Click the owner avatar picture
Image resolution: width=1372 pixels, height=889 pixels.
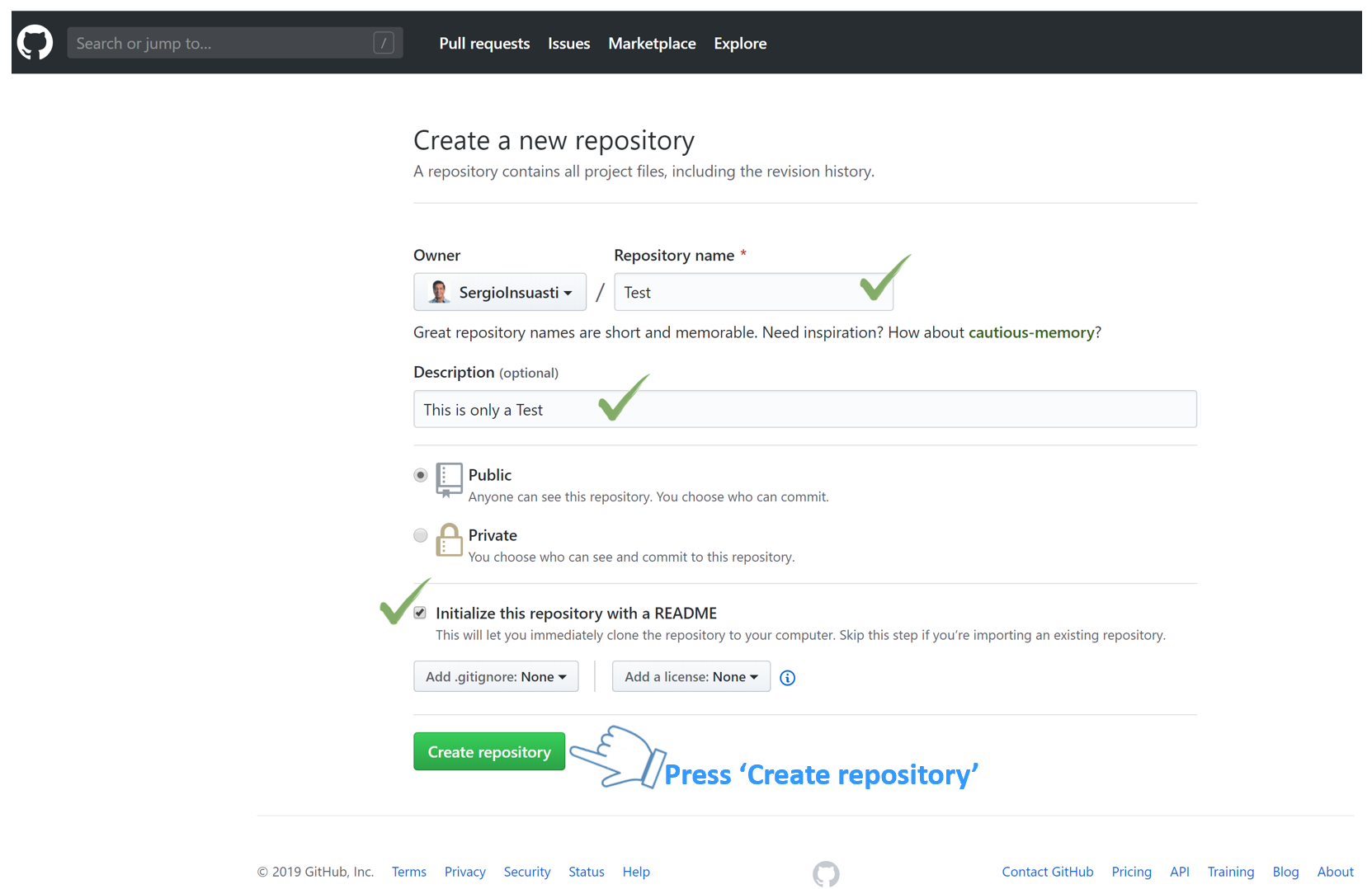(x=439, y=292)
